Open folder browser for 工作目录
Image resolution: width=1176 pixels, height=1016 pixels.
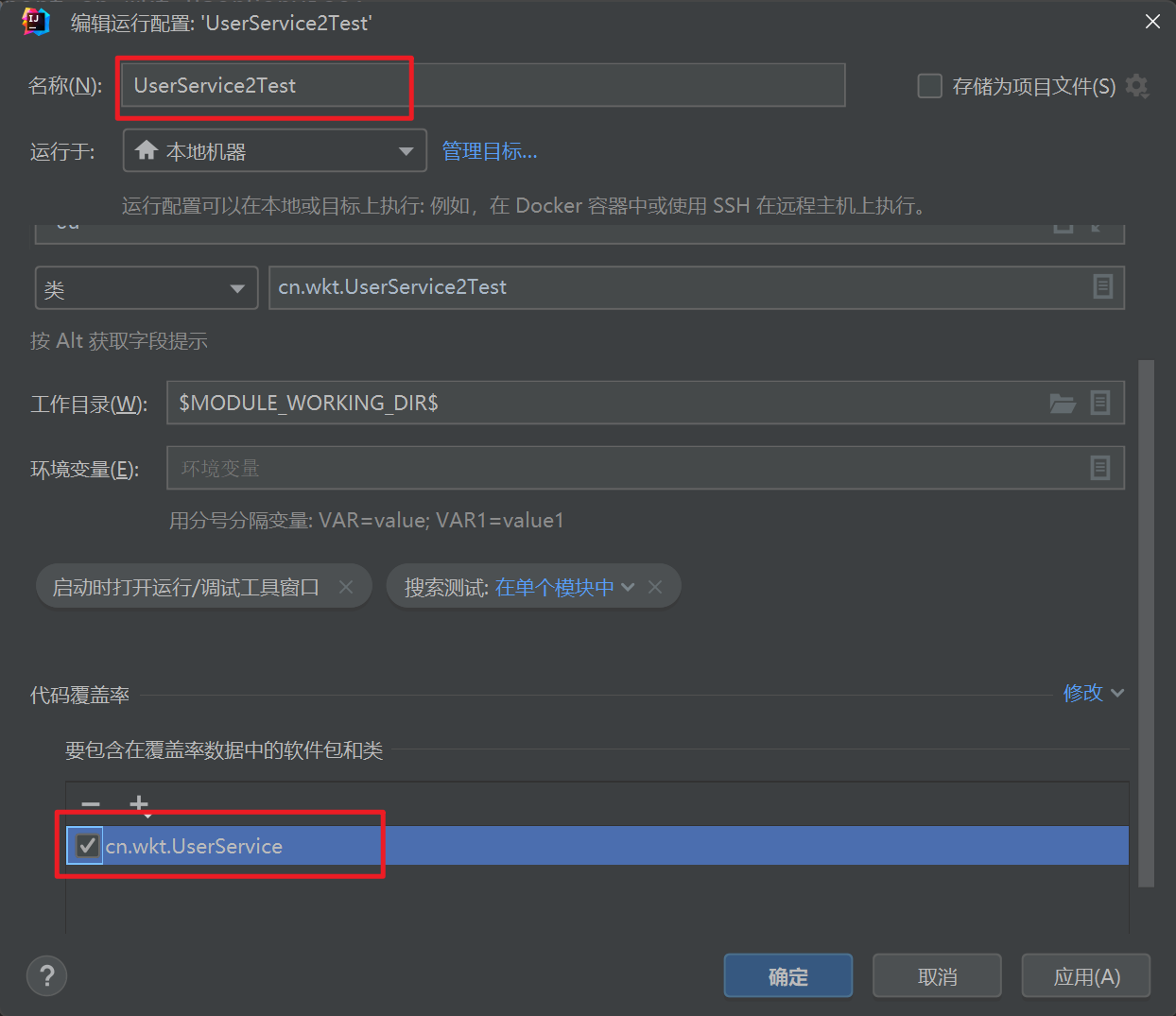click(1063, 404)
